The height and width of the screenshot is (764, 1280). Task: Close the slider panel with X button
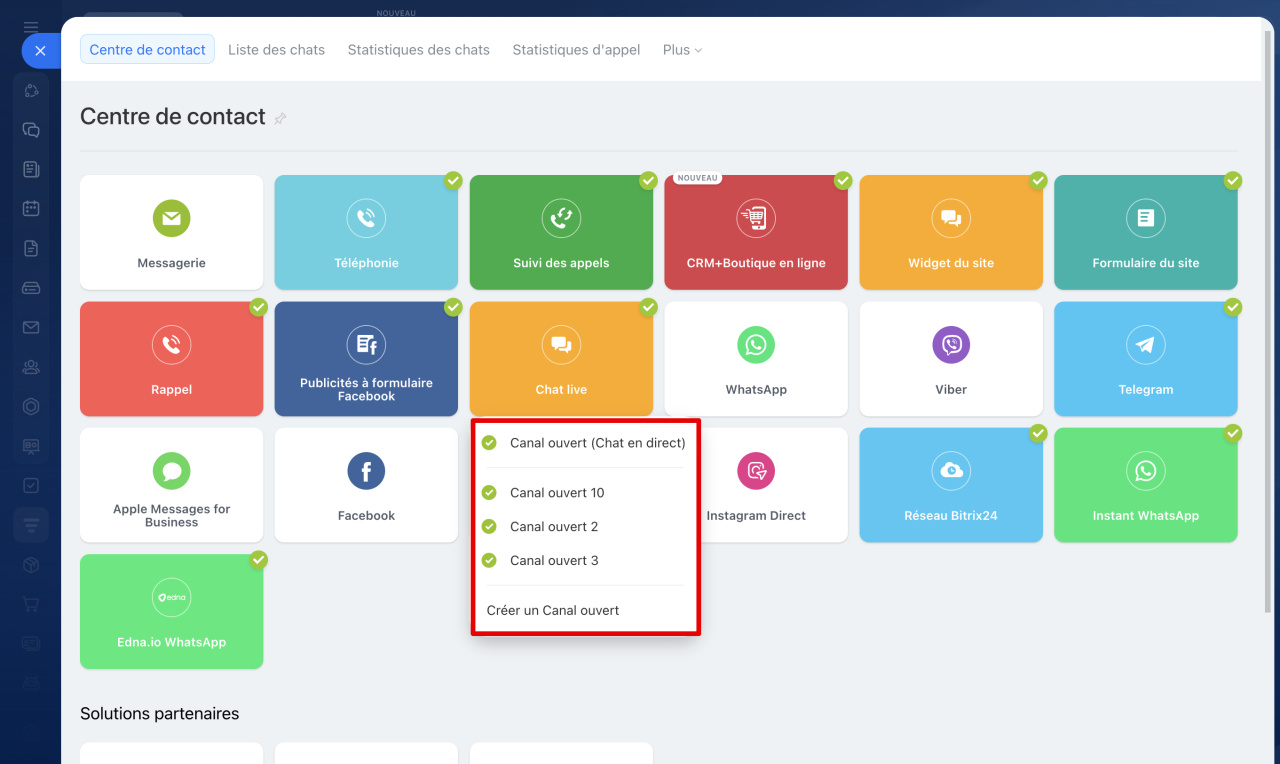pyautogui.click(x=40, y=50)
